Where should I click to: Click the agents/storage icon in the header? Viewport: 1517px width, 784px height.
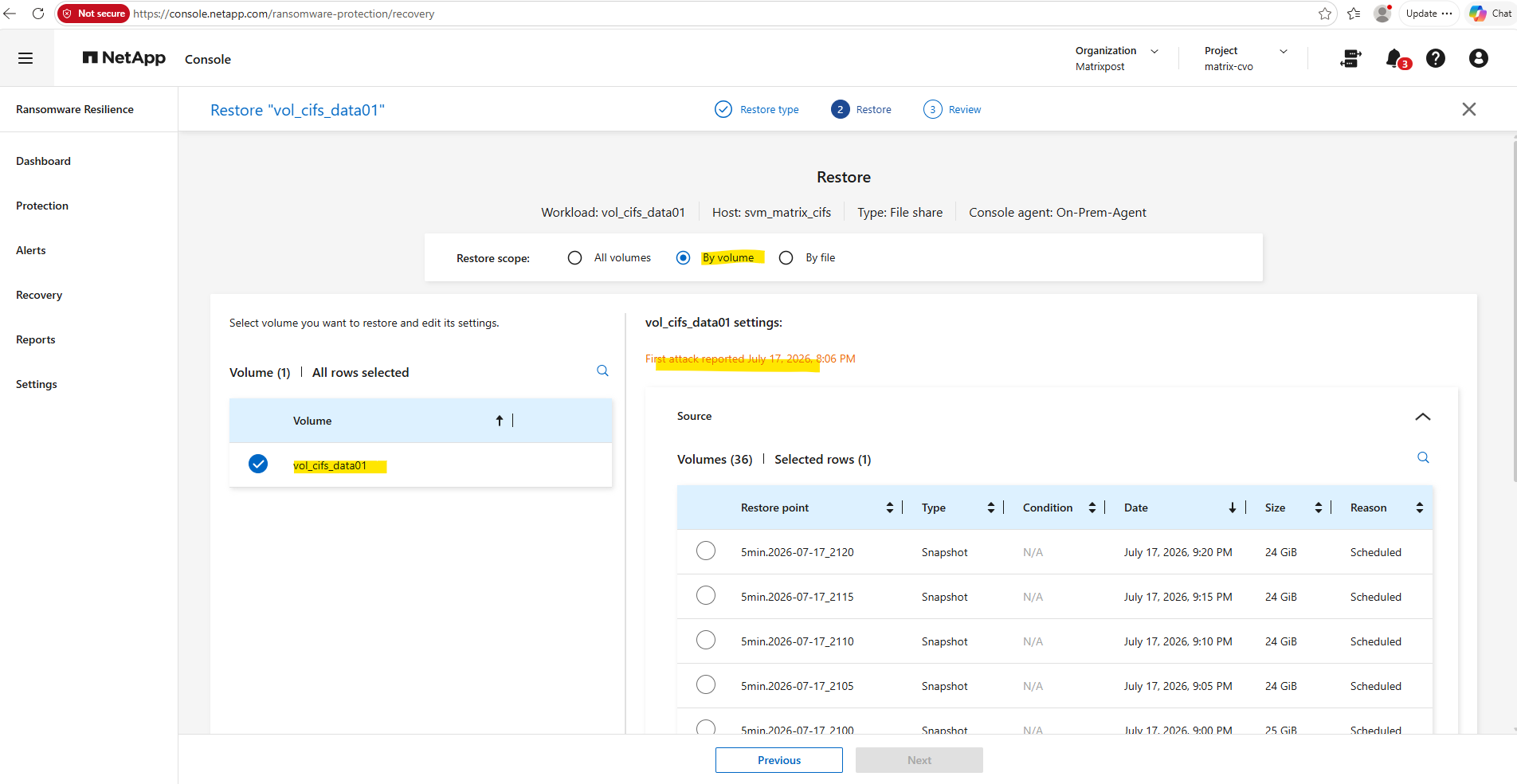pyautogui.click(x=1350, y=58)
